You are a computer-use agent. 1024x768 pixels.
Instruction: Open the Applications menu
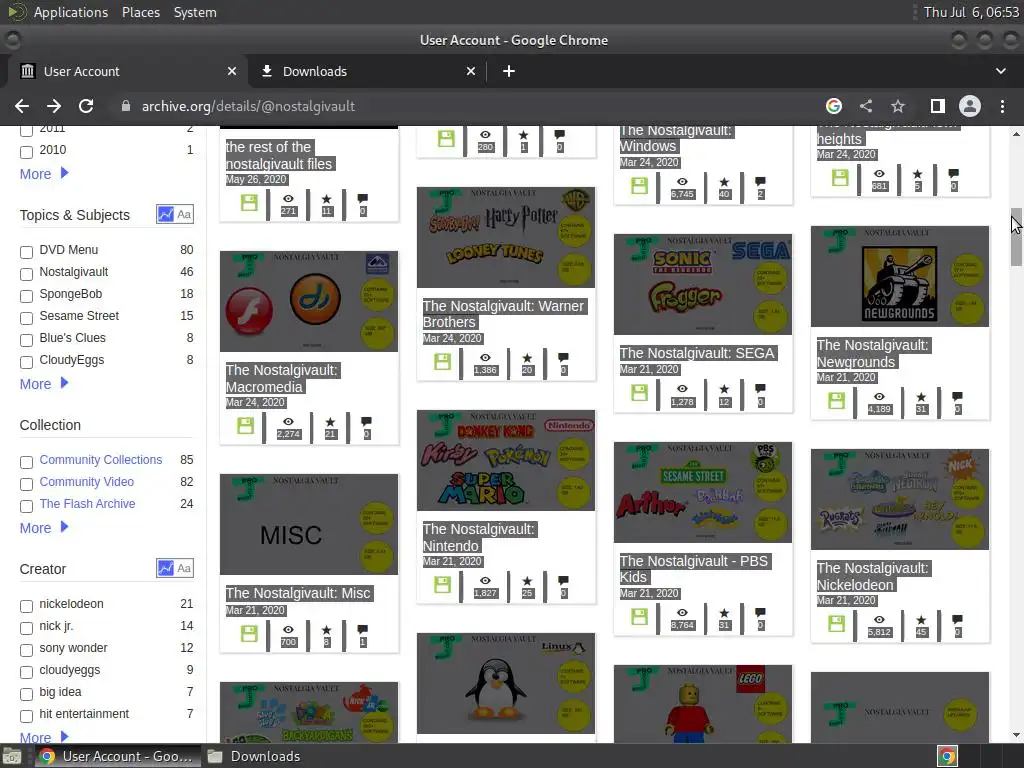pyautogui.click(x=71, y=12)
